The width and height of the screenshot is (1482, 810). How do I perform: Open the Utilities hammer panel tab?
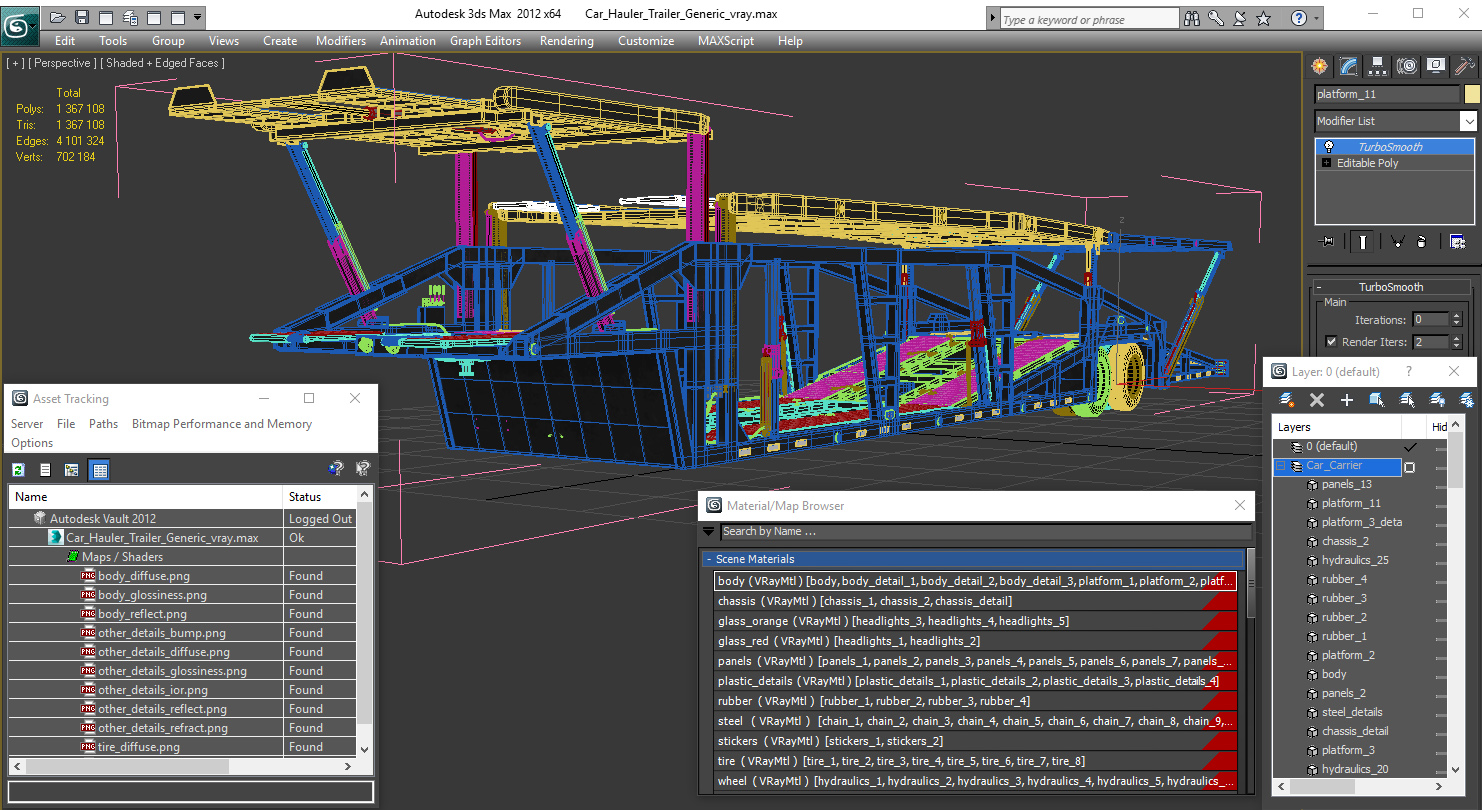coord(1465,66)
